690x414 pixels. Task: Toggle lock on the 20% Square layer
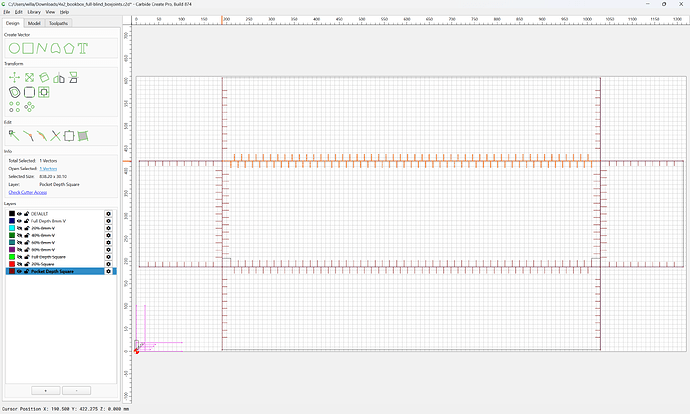[x=26, y=264]
